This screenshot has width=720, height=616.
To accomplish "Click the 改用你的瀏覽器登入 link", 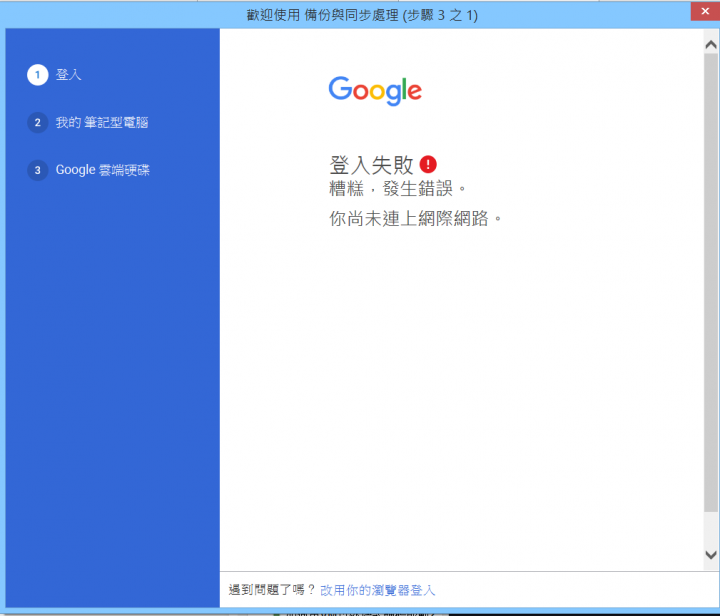I will 377,590.
